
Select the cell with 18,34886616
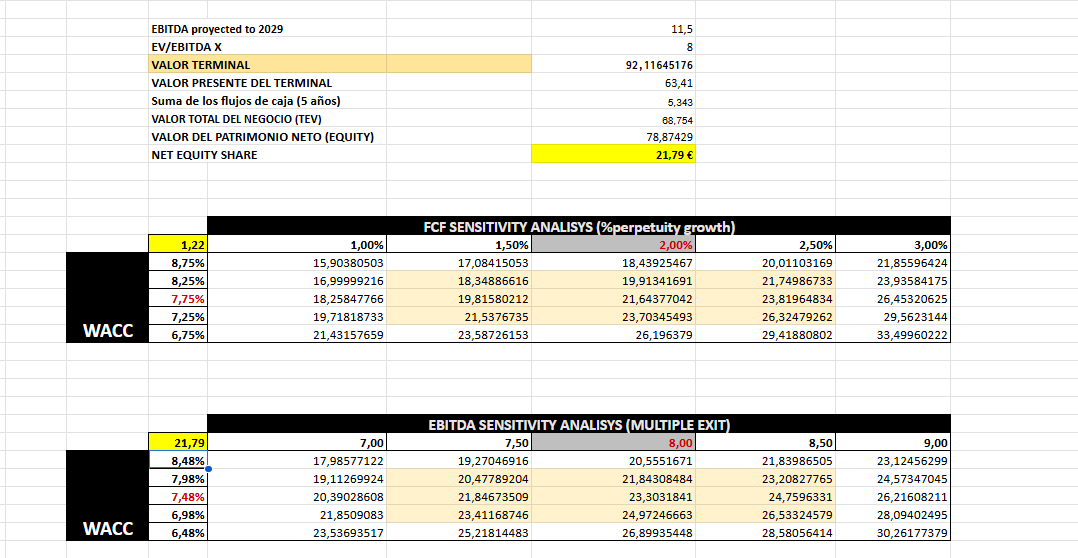(x=459, y=280)
